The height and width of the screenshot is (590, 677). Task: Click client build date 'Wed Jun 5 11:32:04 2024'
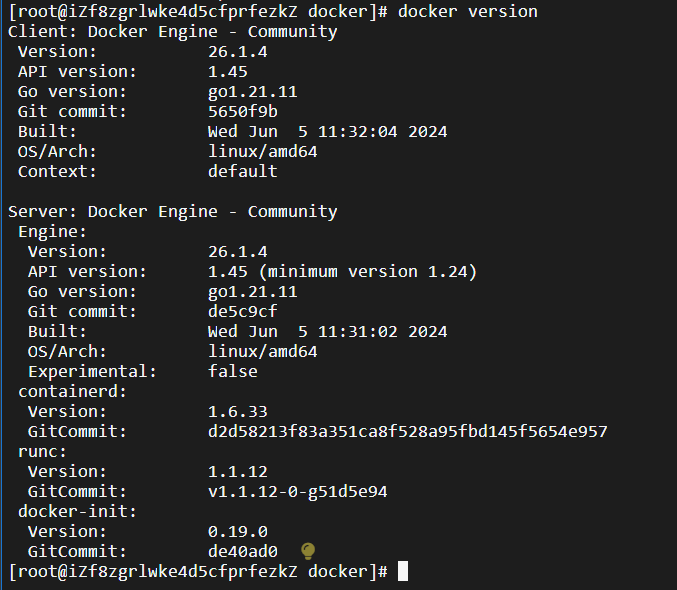click(x=327, y=131)
